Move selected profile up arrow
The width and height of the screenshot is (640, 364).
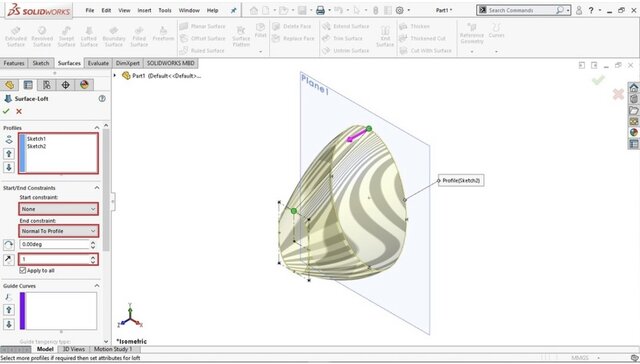click(x=9, y=153)
